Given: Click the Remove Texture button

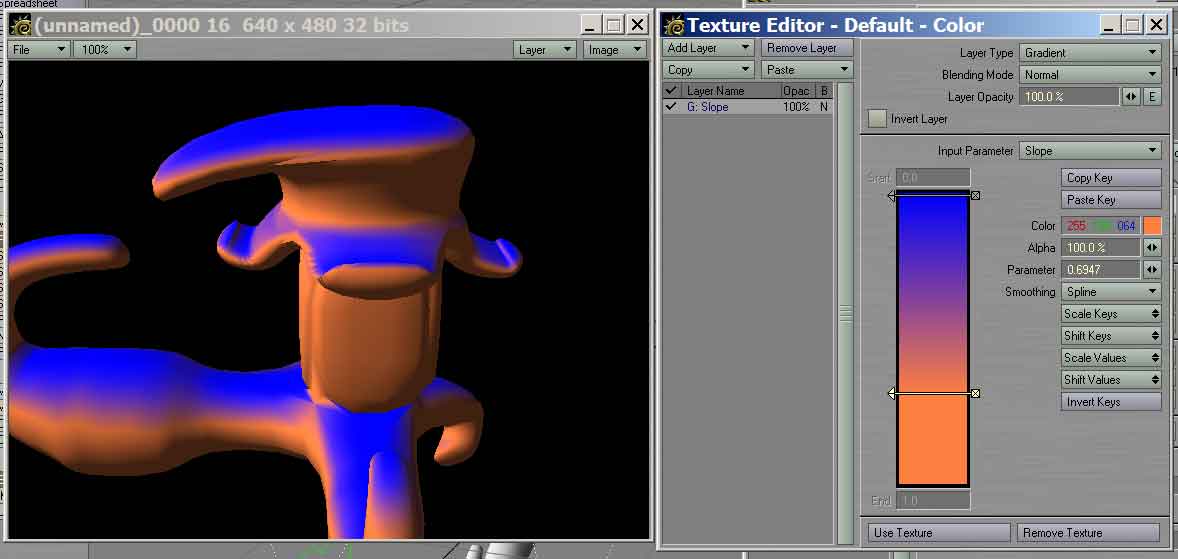Looking at the screenshot, I should [x=1089, y=533].
